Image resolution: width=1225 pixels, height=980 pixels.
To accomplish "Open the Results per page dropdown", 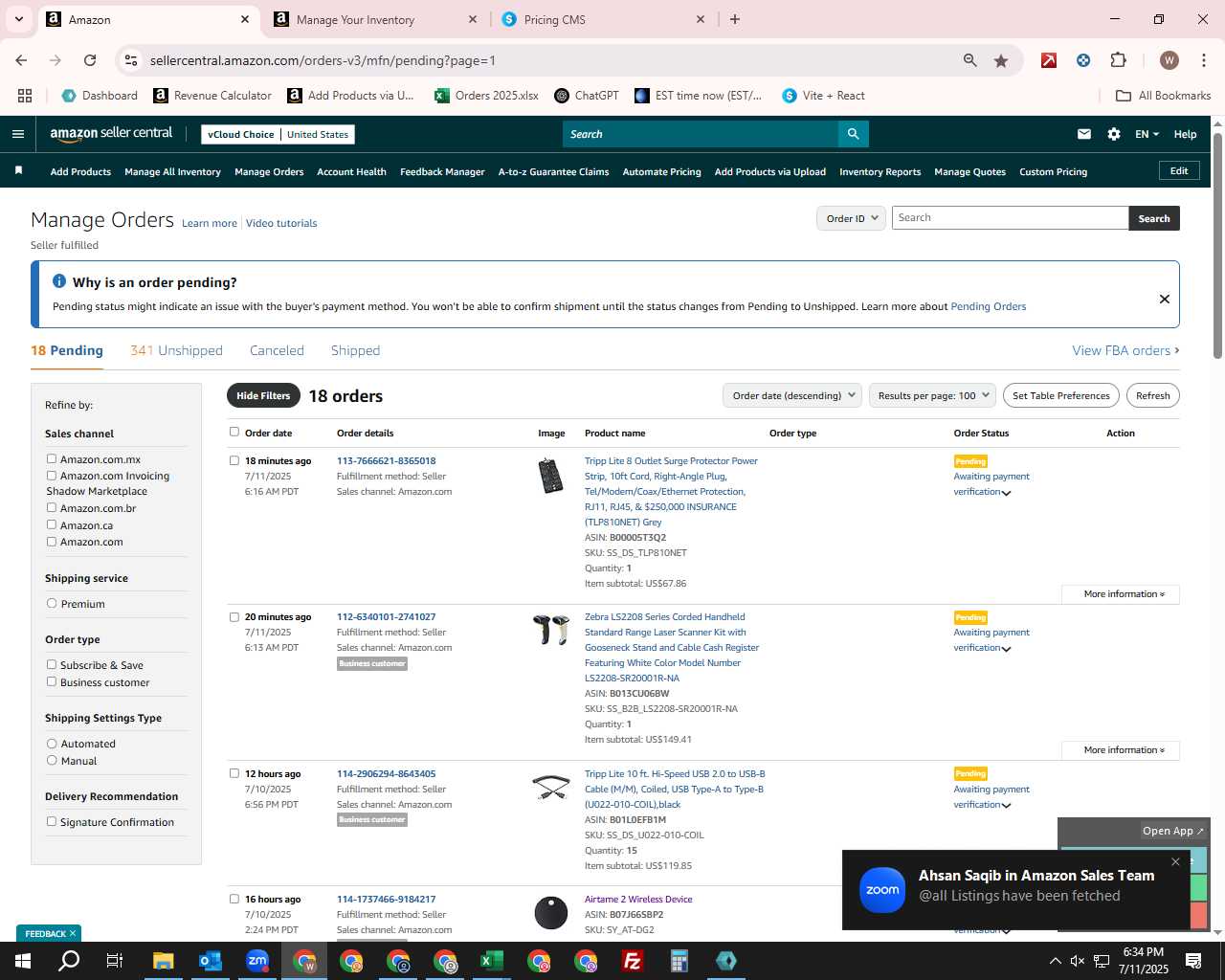I will click(933, 395).
